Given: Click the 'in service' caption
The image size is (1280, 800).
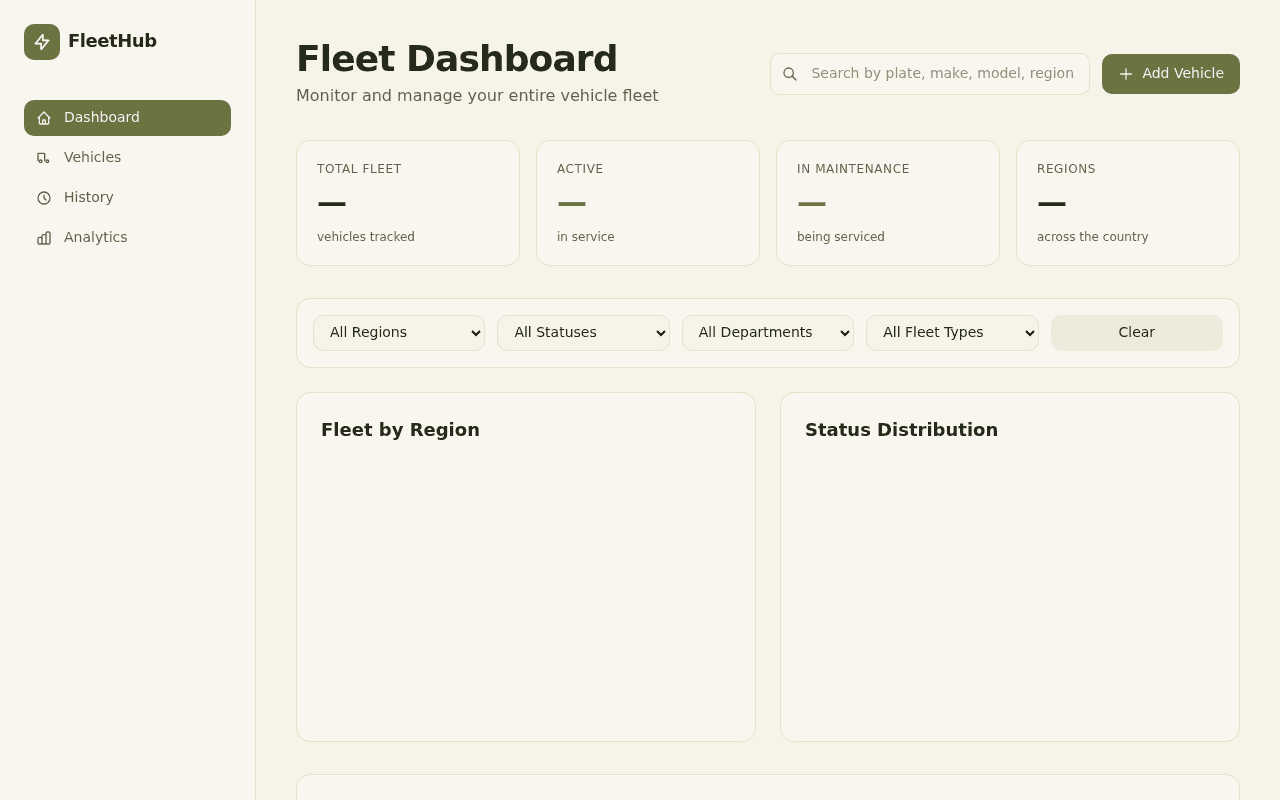Looking at the screenshot, I should click(586, 237).
